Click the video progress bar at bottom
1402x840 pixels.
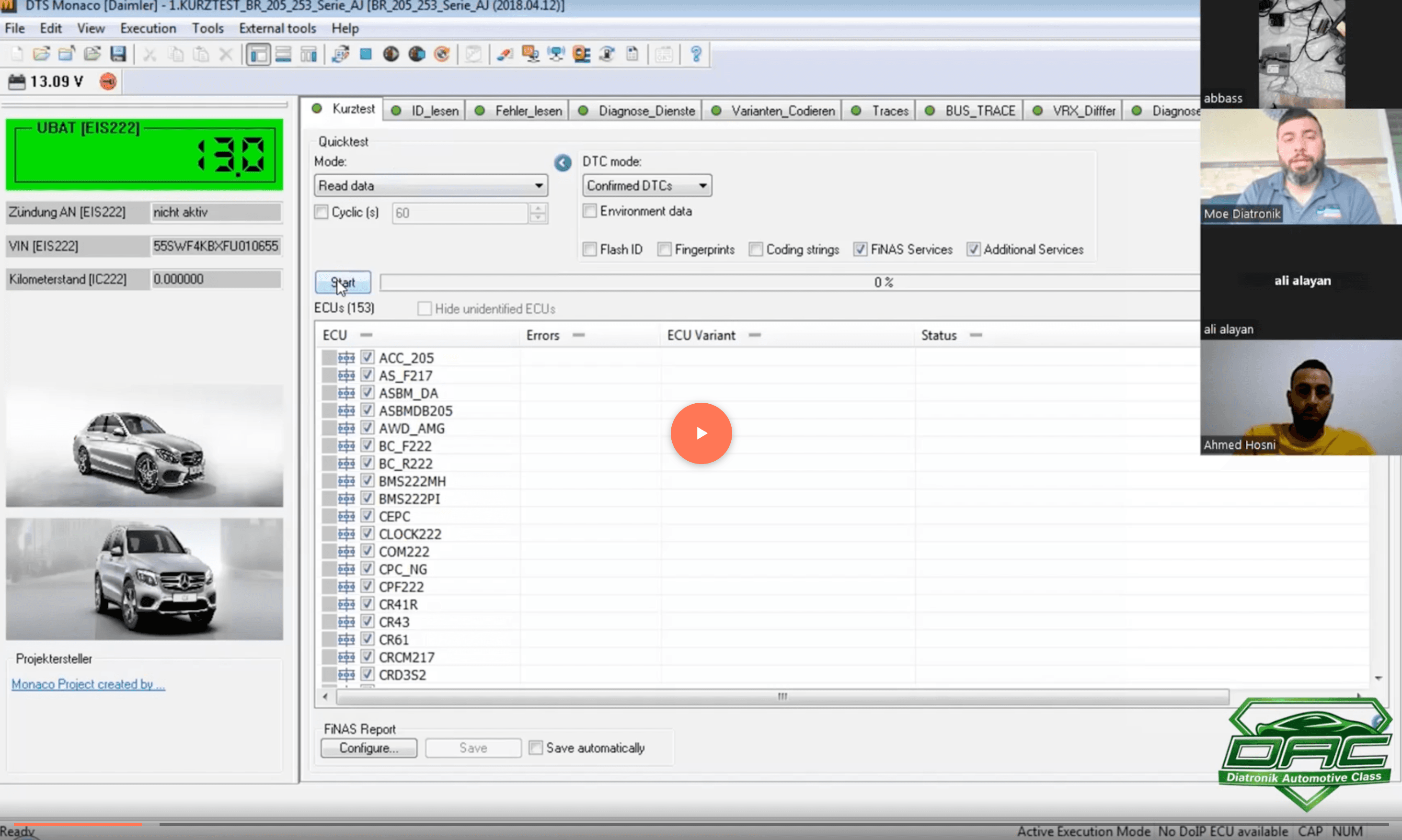pos(701,824)
